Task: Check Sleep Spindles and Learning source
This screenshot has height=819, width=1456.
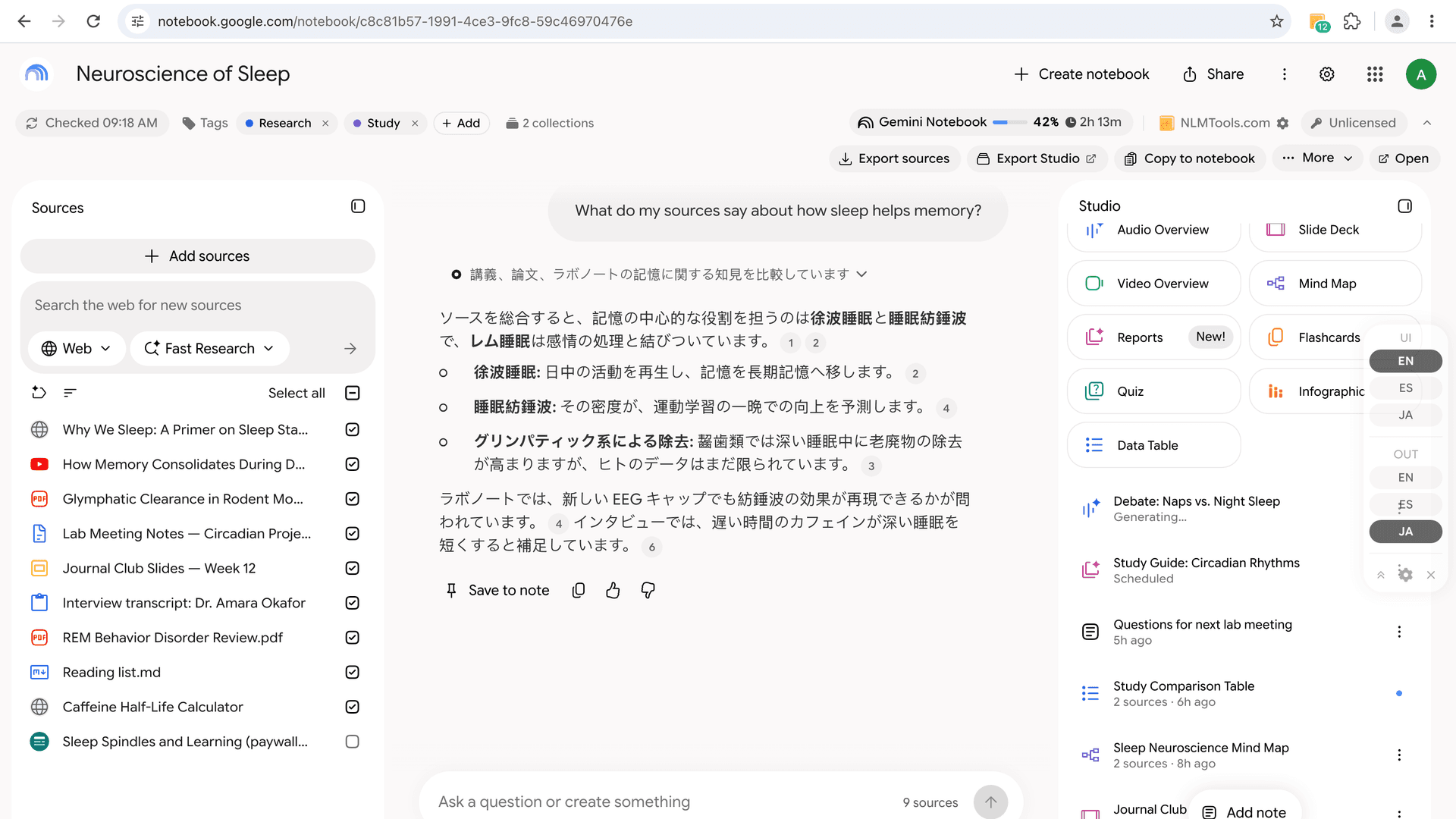Action: [352, 742]
